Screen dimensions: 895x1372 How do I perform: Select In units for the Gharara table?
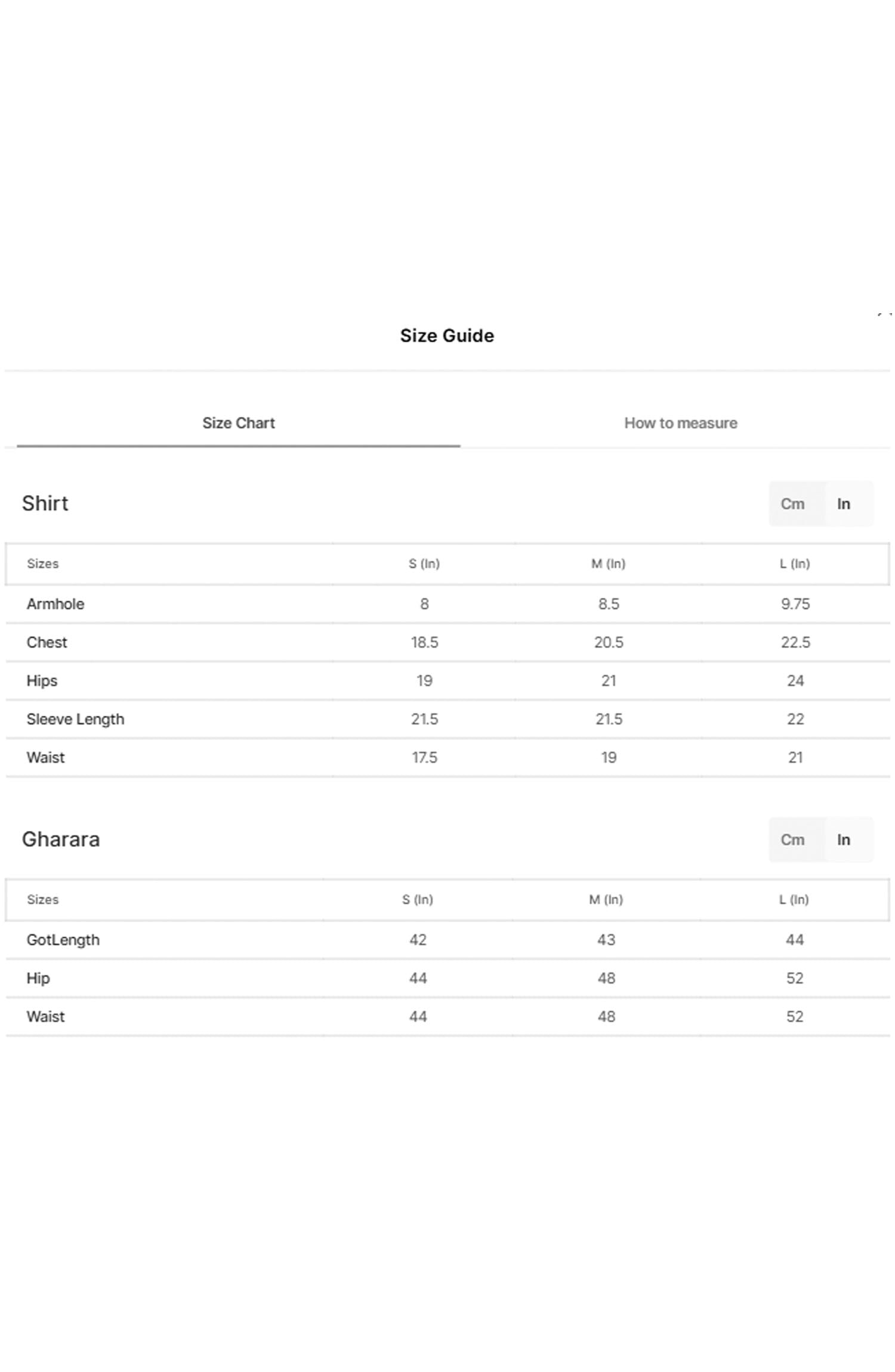pos(843,840)
